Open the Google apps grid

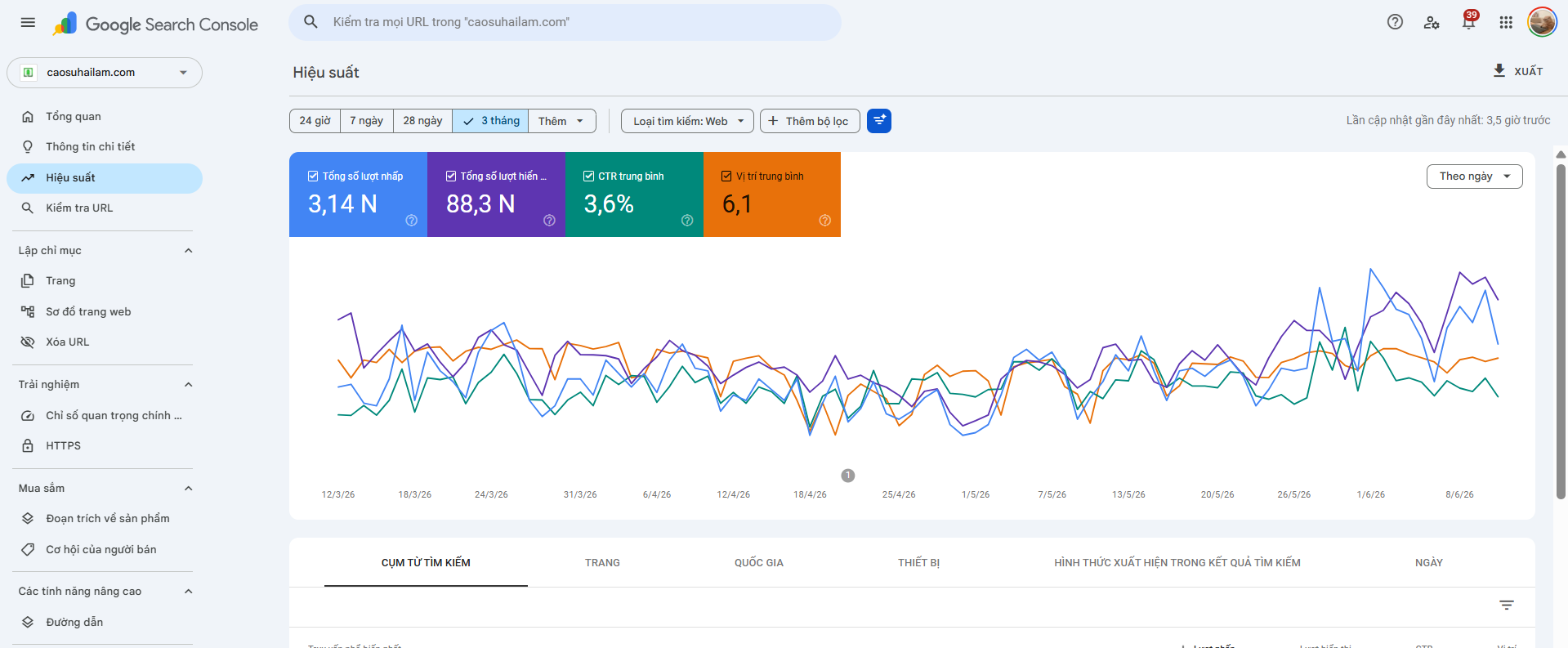[x=1506, y=22]
